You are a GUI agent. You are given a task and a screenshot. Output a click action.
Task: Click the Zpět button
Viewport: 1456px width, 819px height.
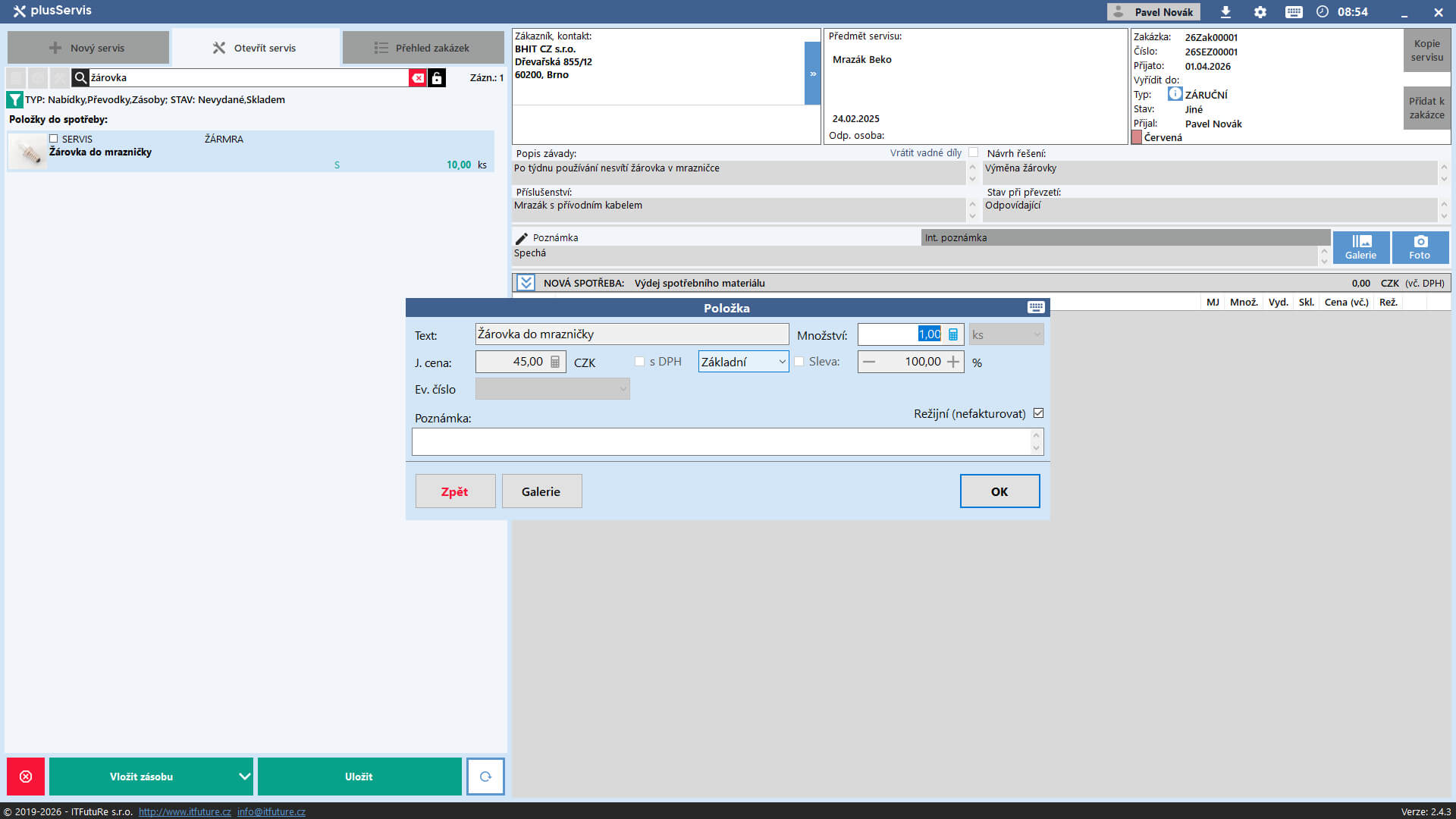[454, 491]
